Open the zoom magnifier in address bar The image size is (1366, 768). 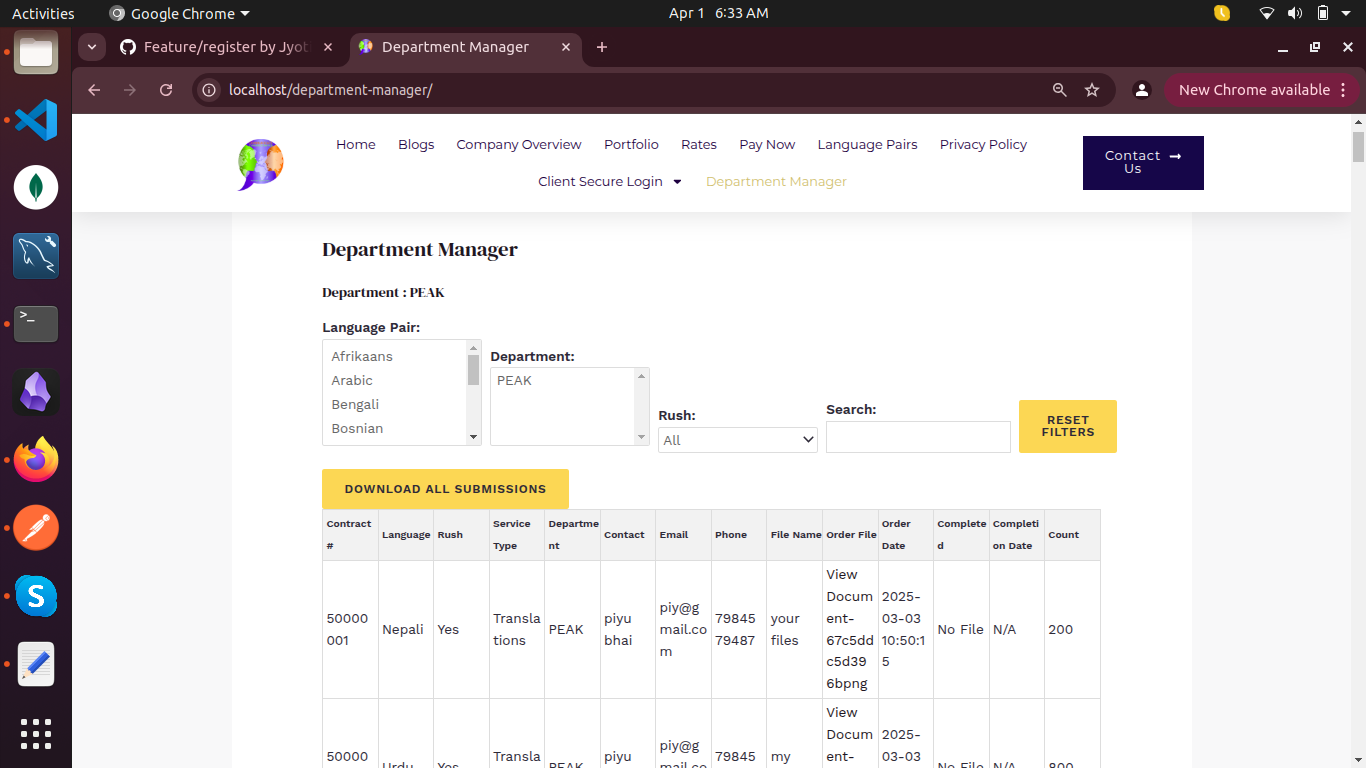(x=1060, y=90)
